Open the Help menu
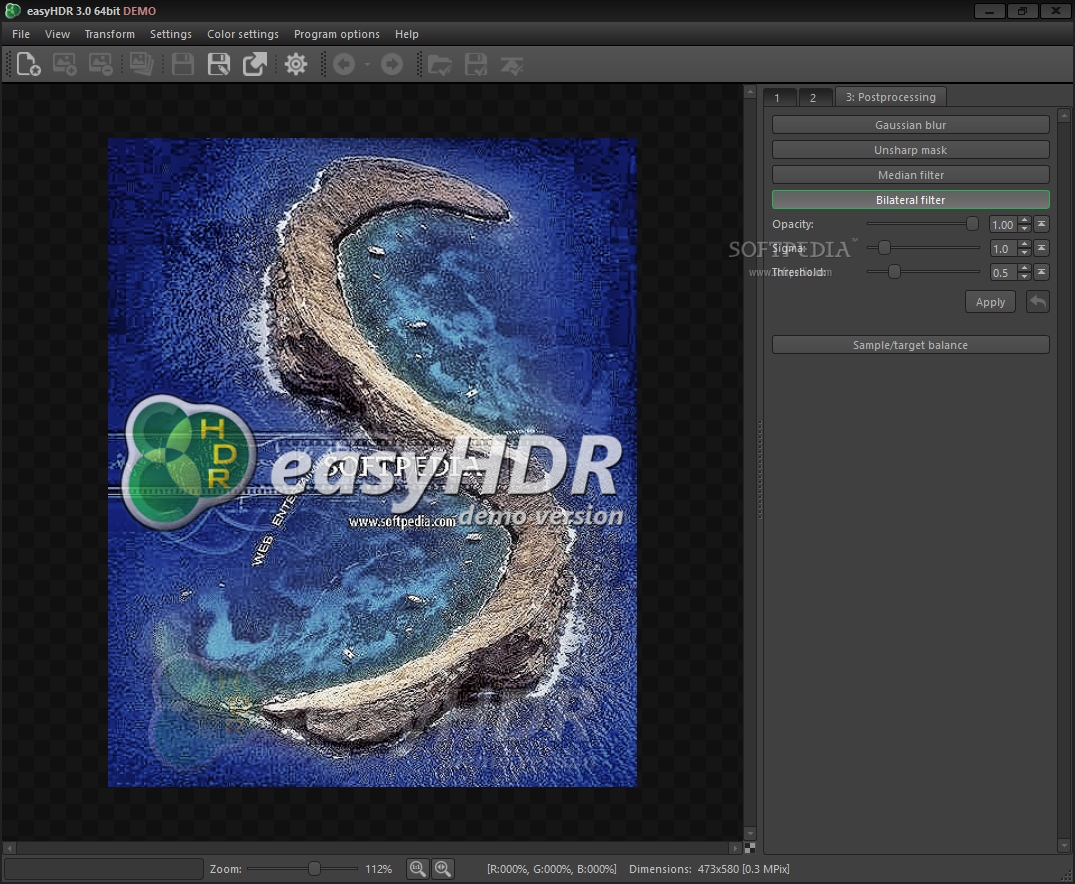The height and width of the screenshot is (884, 1075). coord(407,34)
